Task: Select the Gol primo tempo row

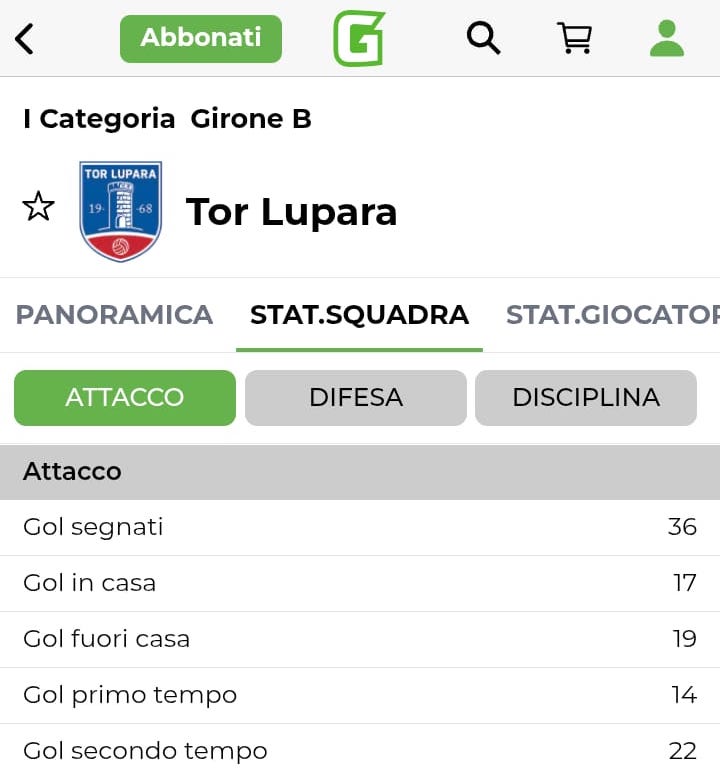Action: tap(360, 695)
